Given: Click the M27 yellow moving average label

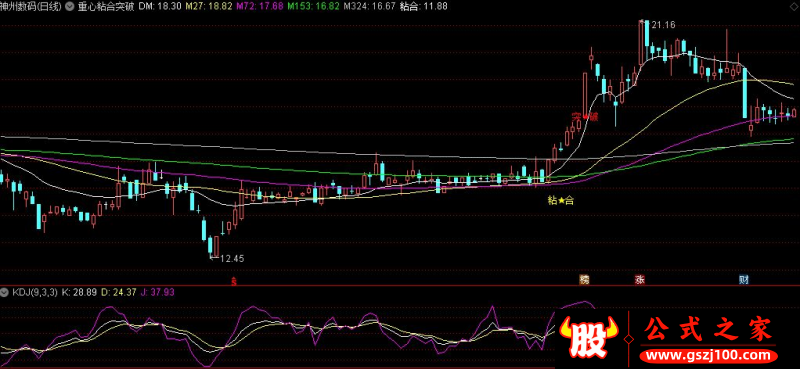Looking at the screenshot, I should (201, 7).
